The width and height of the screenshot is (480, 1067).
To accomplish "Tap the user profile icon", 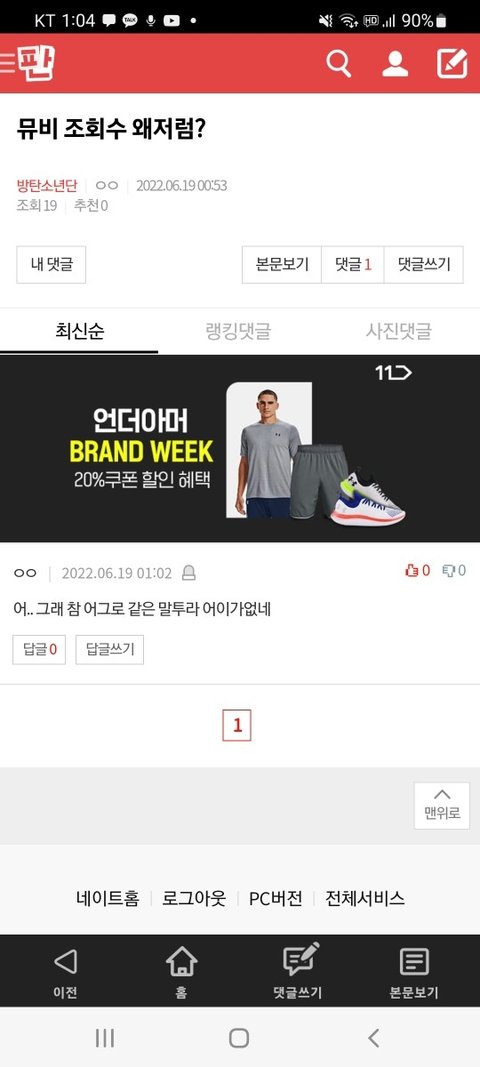I will [x=395, y=63].
